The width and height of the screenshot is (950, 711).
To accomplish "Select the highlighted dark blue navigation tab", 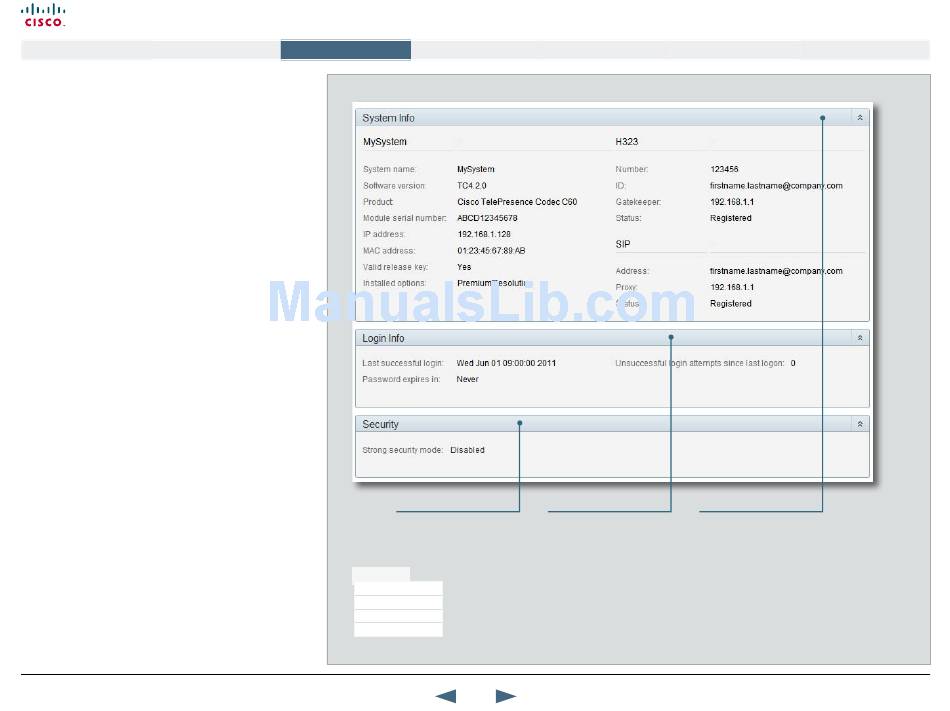I will click(345, 50).
